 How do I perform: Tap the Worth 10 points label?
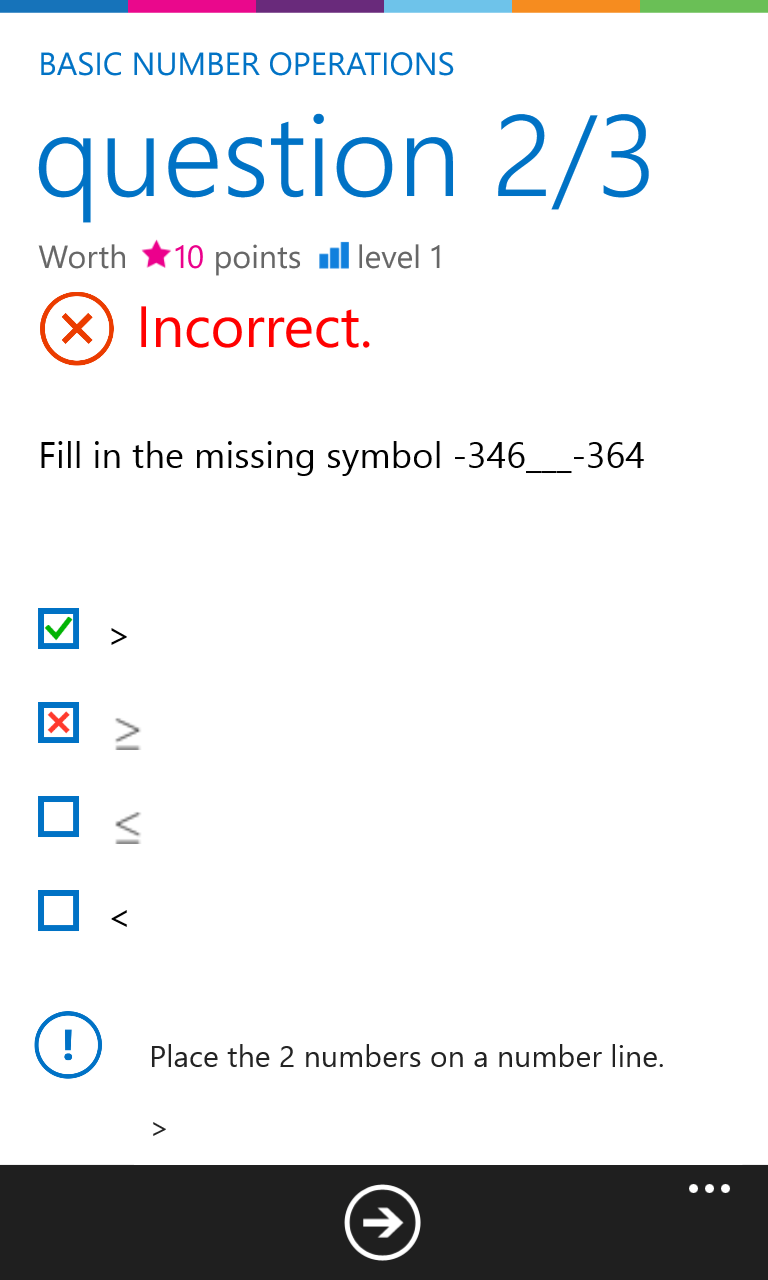pyautogui.click(x=170, y=258)
